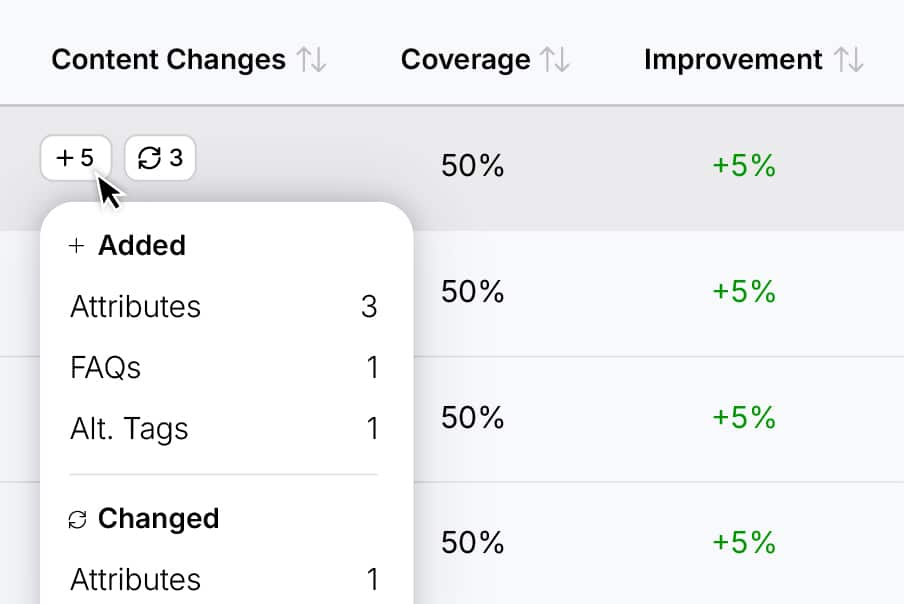Viewport: 904px width, 604px height.
Task: Open the "+5" added changes badge
Action: 75,156
